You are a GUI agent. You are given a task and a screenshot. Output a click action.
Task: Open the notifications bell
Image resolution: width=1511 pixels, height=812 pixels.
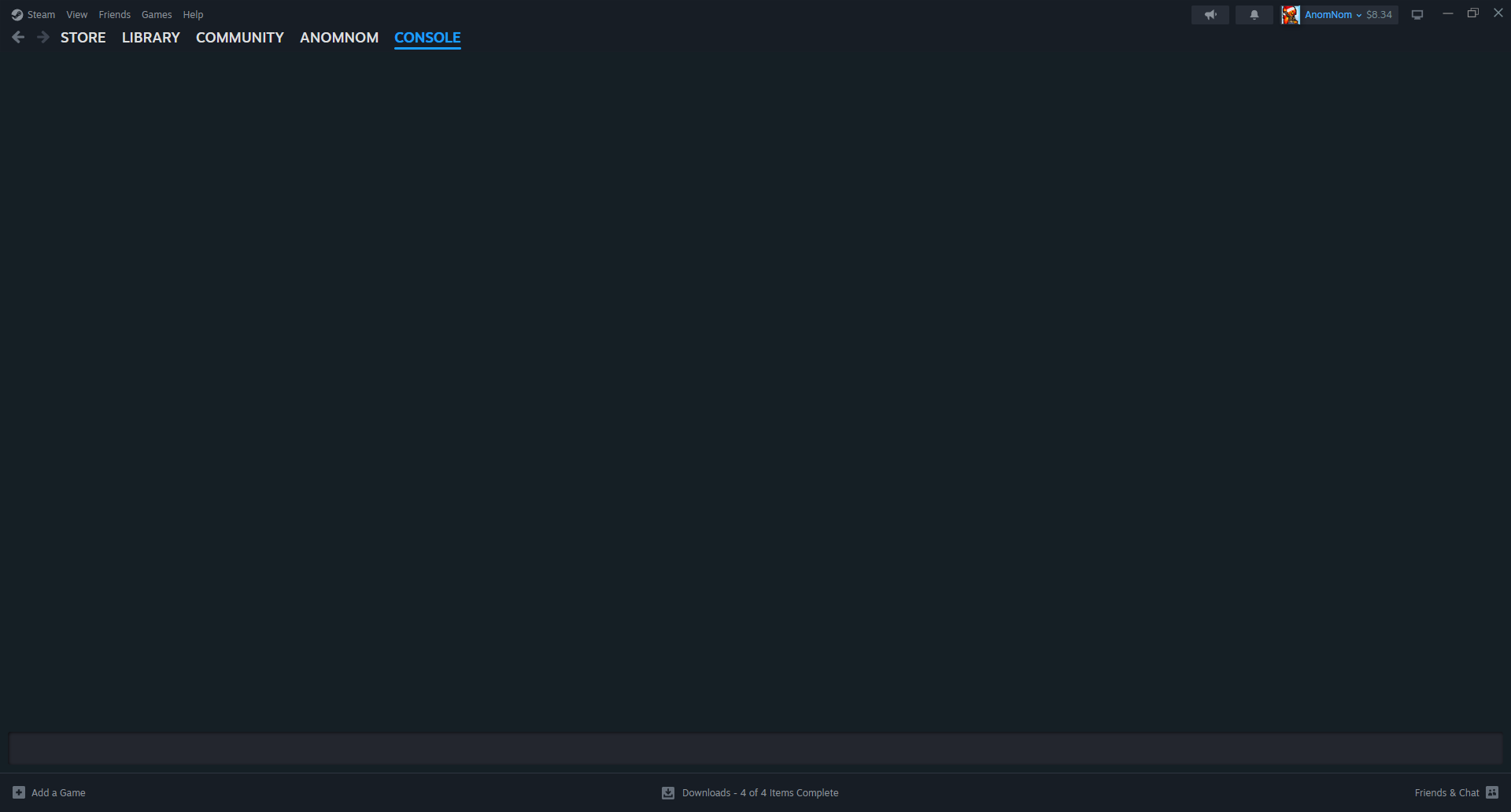tap(1254, 15)
